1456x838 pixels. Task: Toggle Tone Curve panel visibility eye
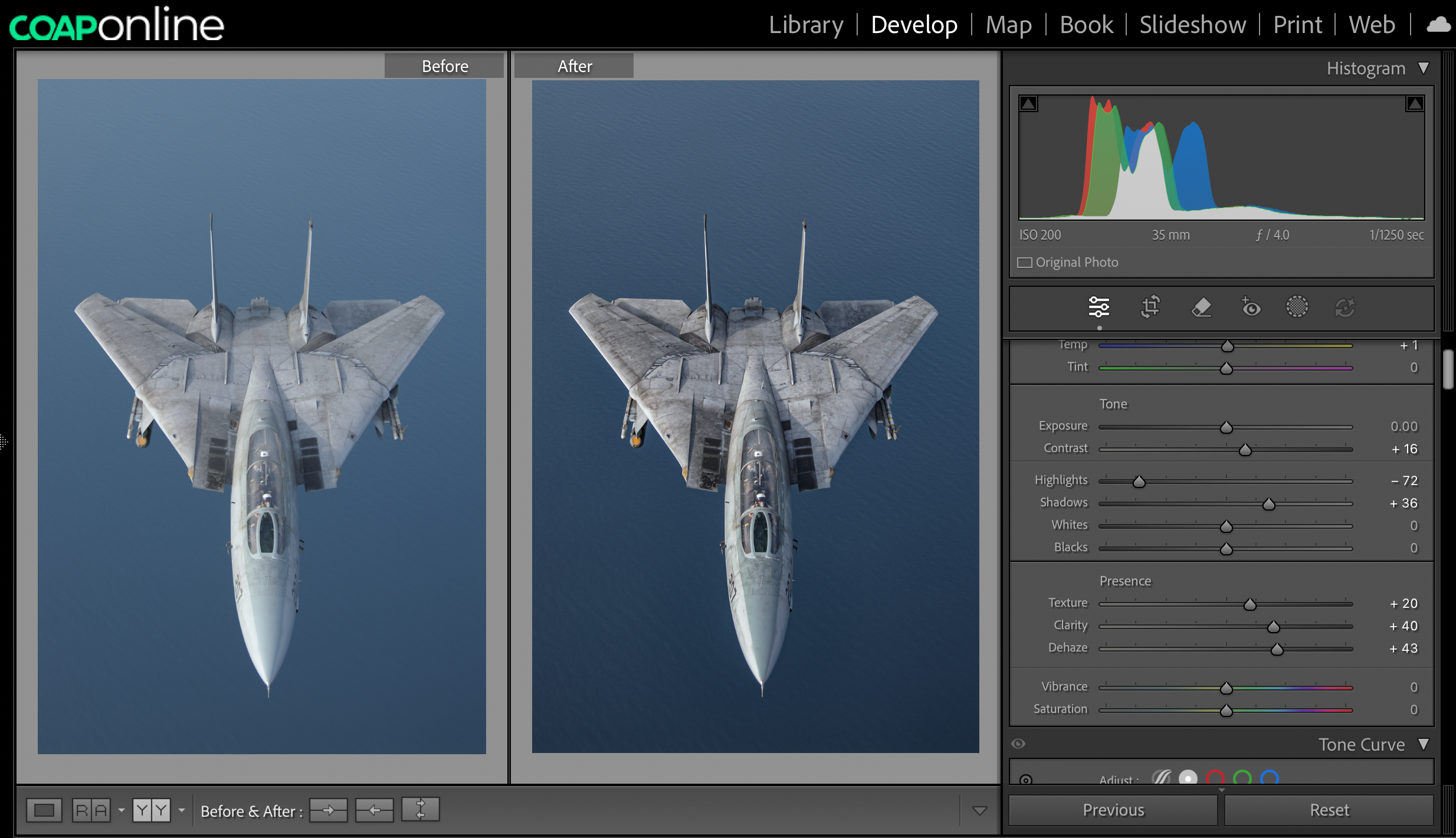[x=1018, y=744]
